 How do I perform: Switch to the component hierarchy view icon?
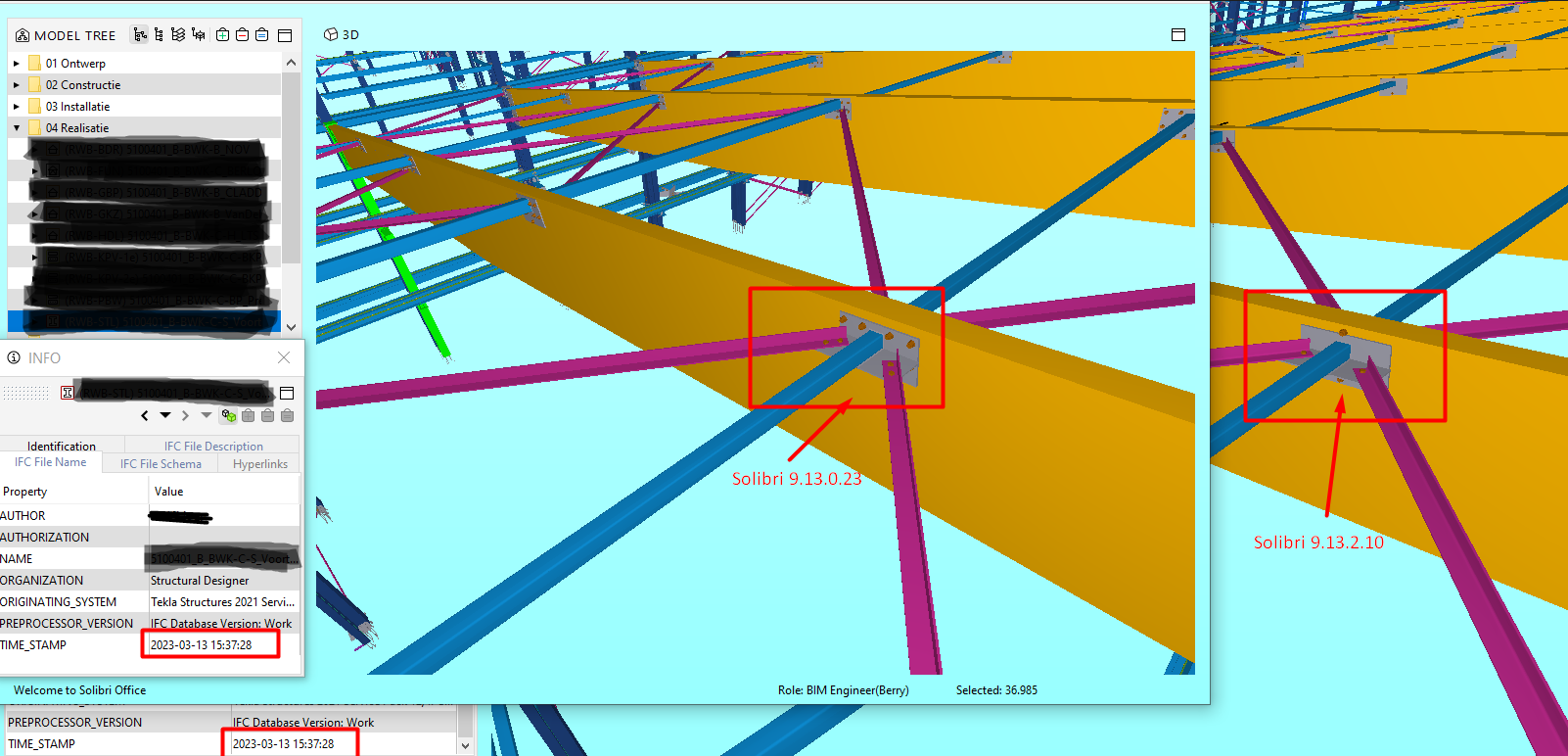pyautogui.click(x=159, y=34)
